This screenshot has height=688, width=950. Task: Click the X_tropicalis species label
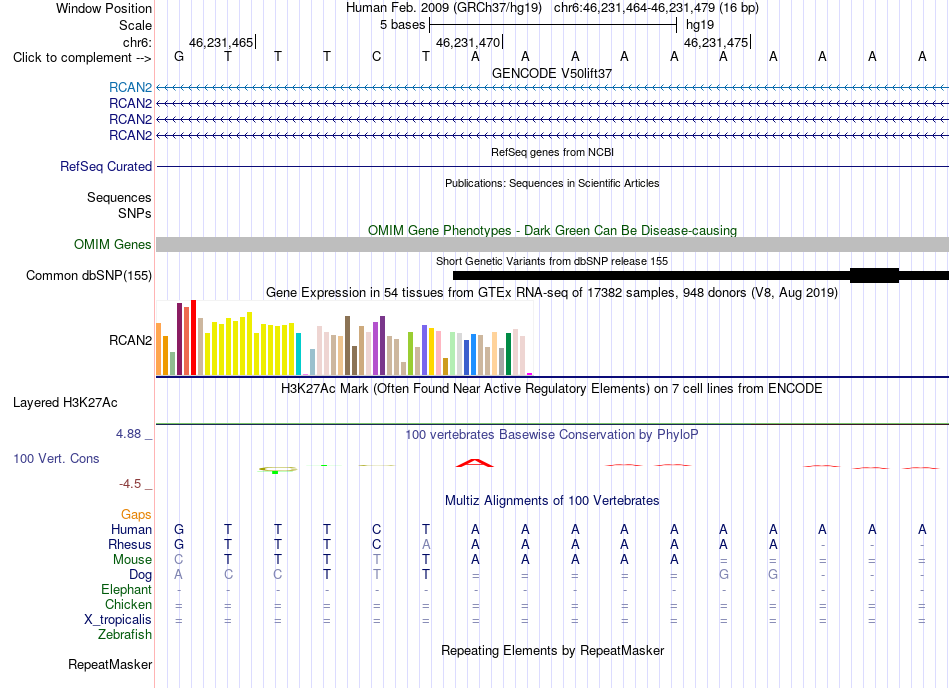pos(118,620)
